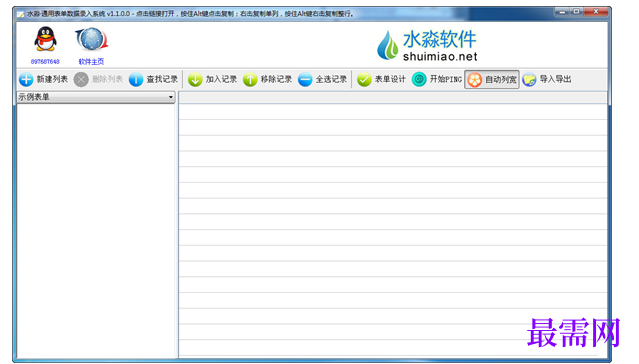Image resolution: width=639 pixels, height=364 pixels.
Task: Click the title bar application icon
Action: coord(20,14)
